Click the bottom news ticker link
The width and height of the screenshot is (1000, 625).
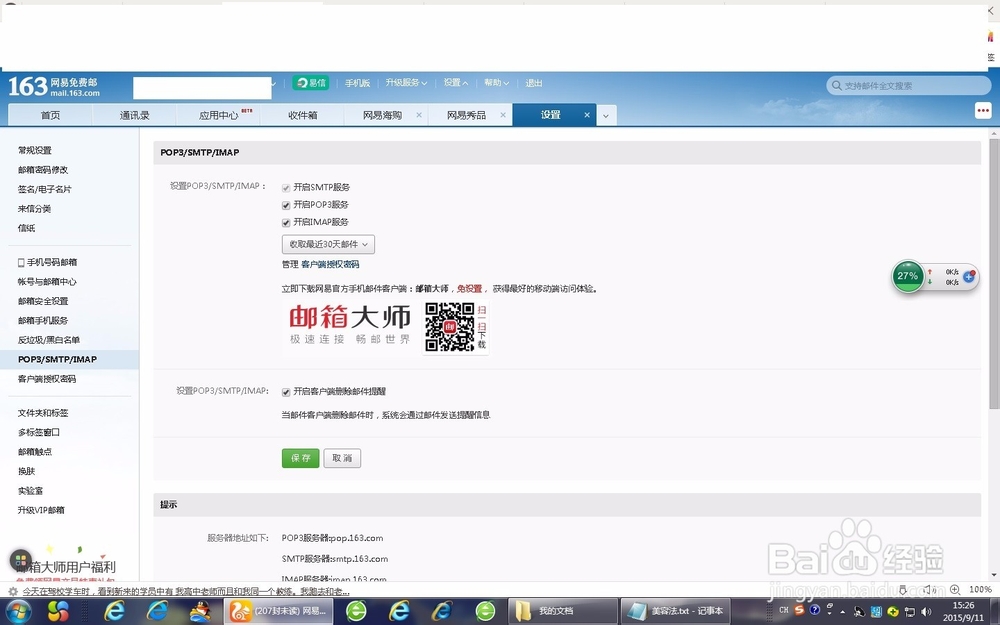tap(186, 591)
